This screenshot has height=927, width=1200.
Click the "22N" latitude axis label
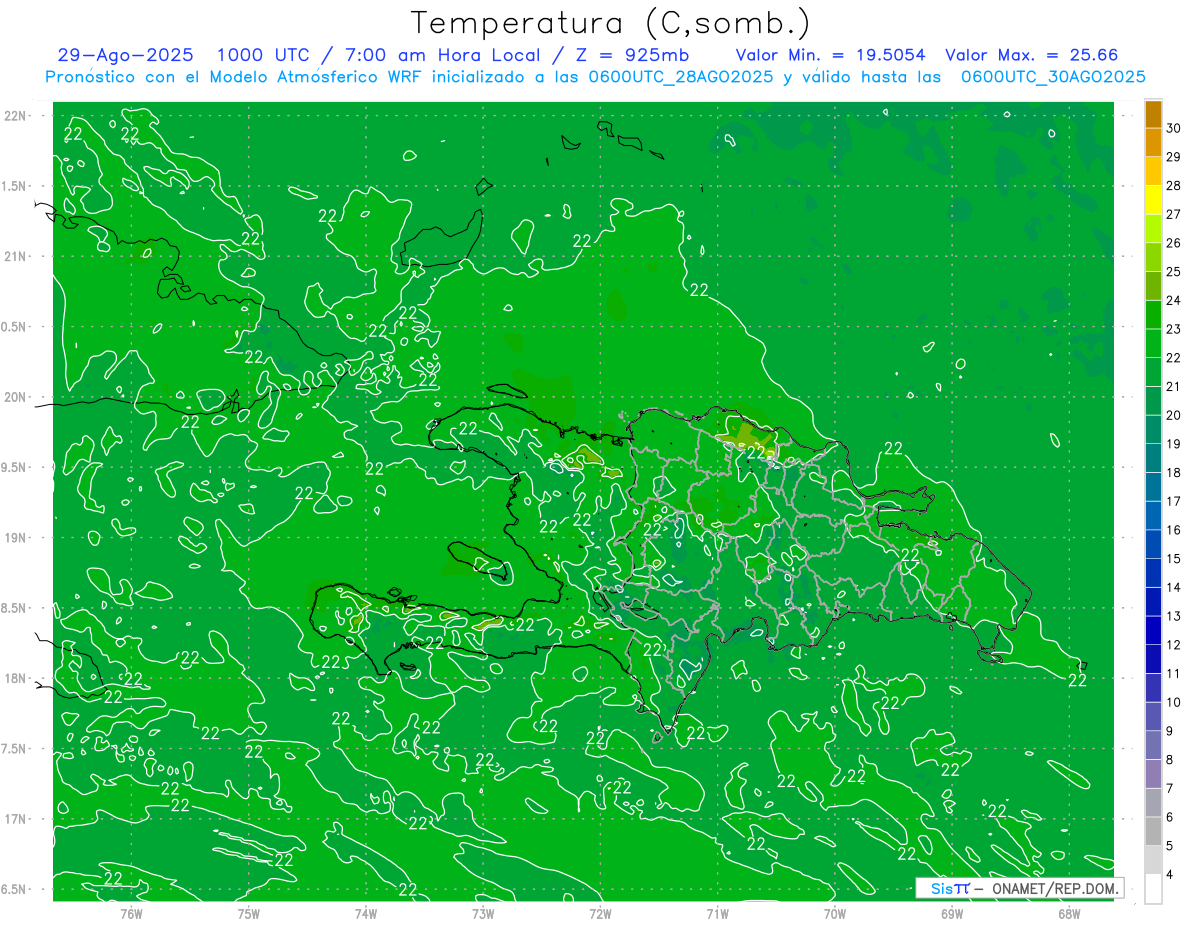point(17,116)
